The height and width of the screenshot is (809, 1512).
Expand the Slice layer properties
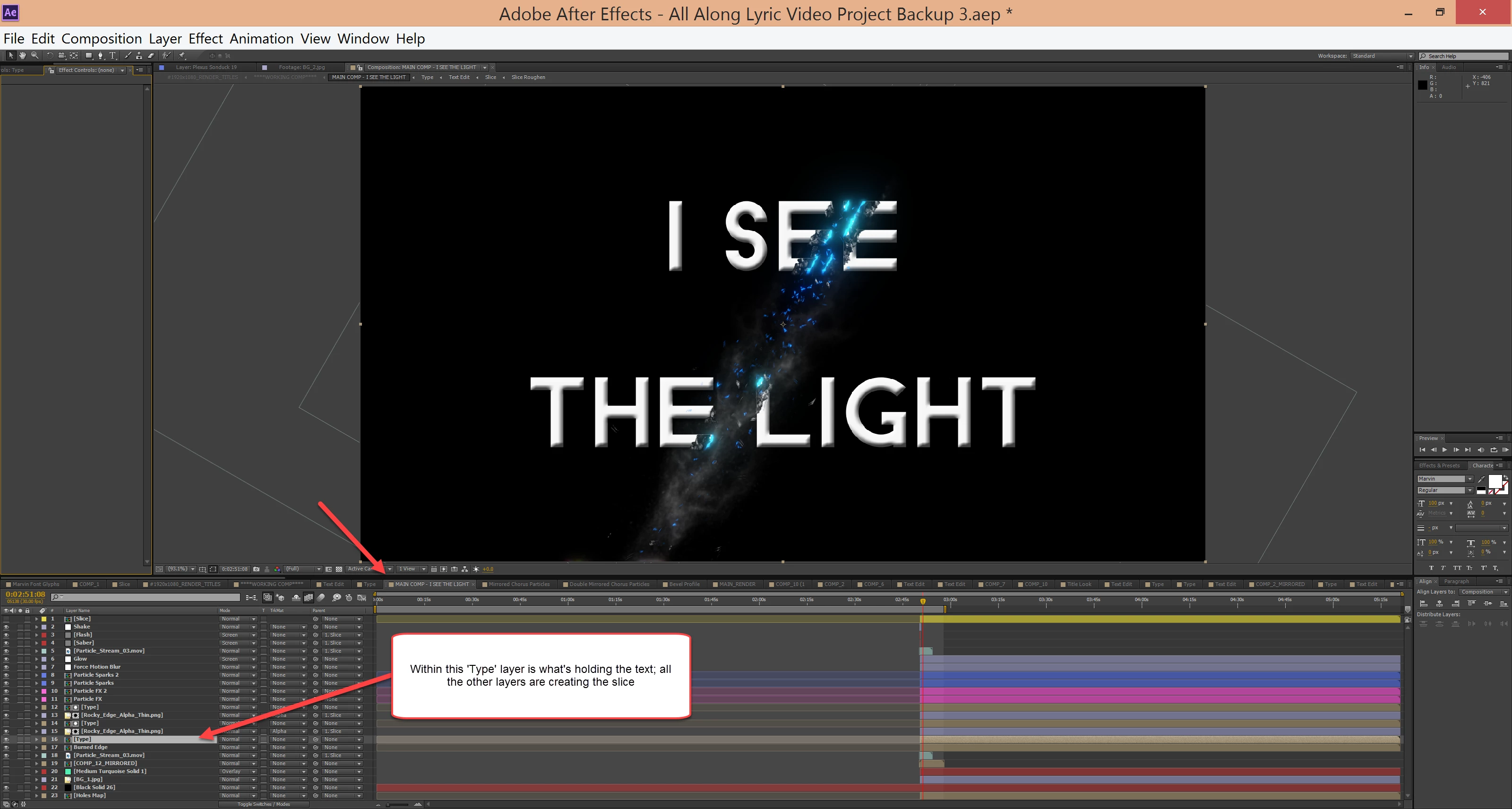[36, 619]
